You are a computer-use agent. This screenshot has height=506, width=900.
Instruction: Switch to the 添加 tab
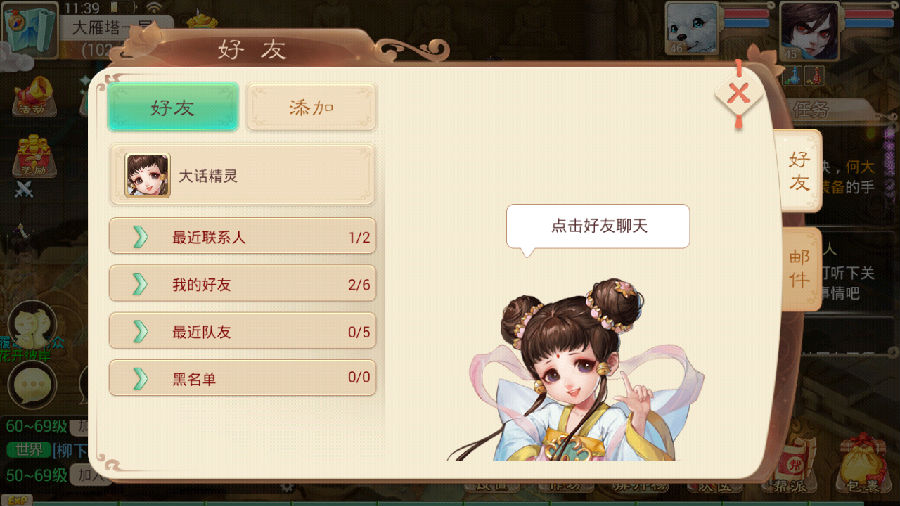(312, 107)
